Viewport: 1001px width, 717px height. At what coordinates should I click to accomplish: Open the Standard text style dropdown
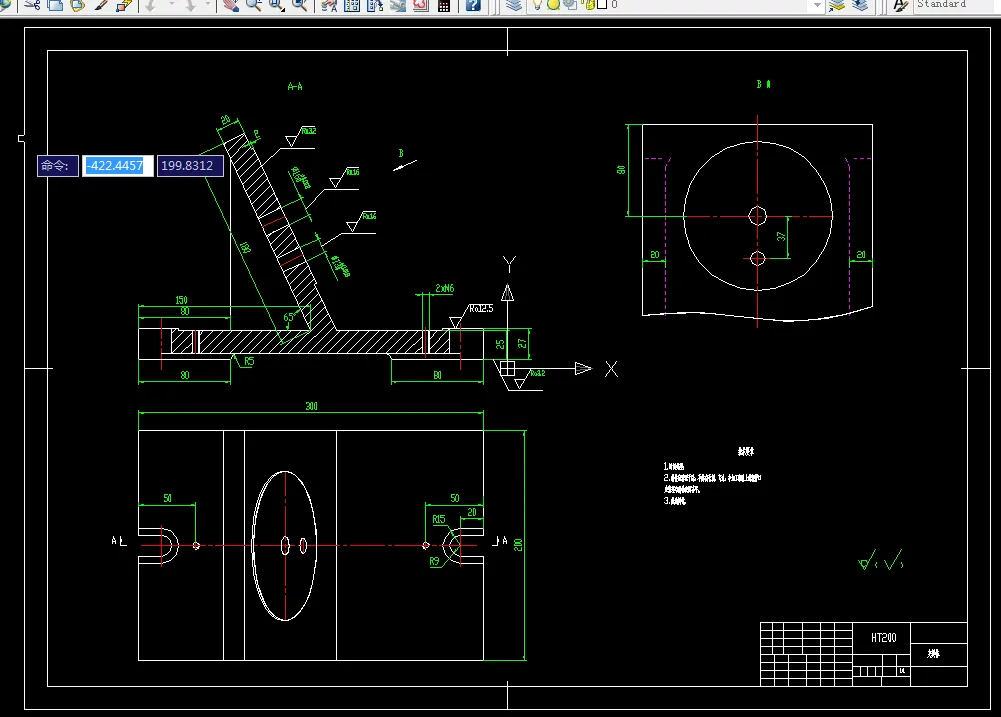click(x=957, y=5)
